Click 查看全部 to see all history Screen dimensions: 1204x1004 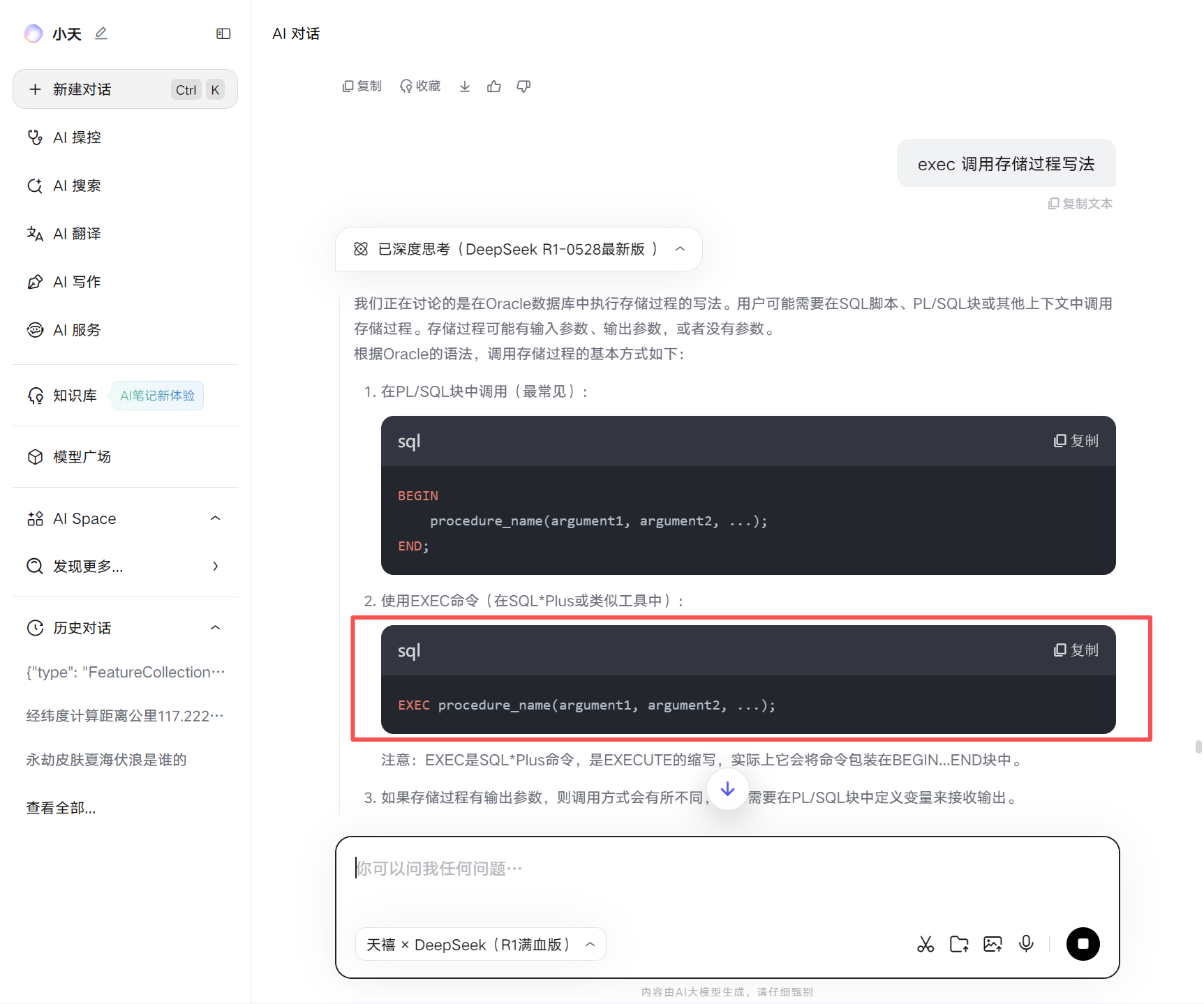(x=61, y=808)
